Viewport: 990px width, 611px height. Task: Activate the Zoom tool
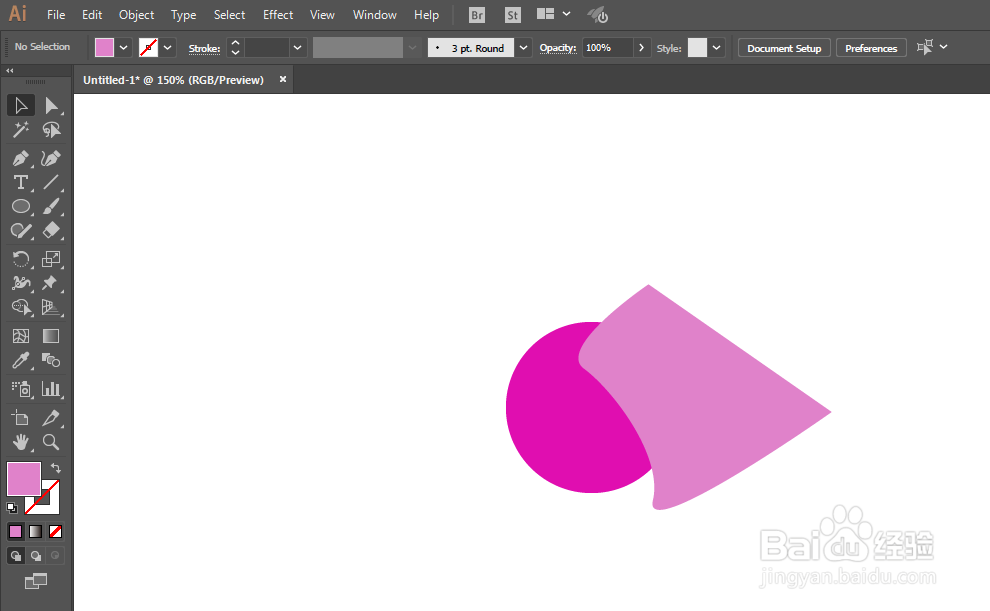pyautogui.click(x=51, y=442)
